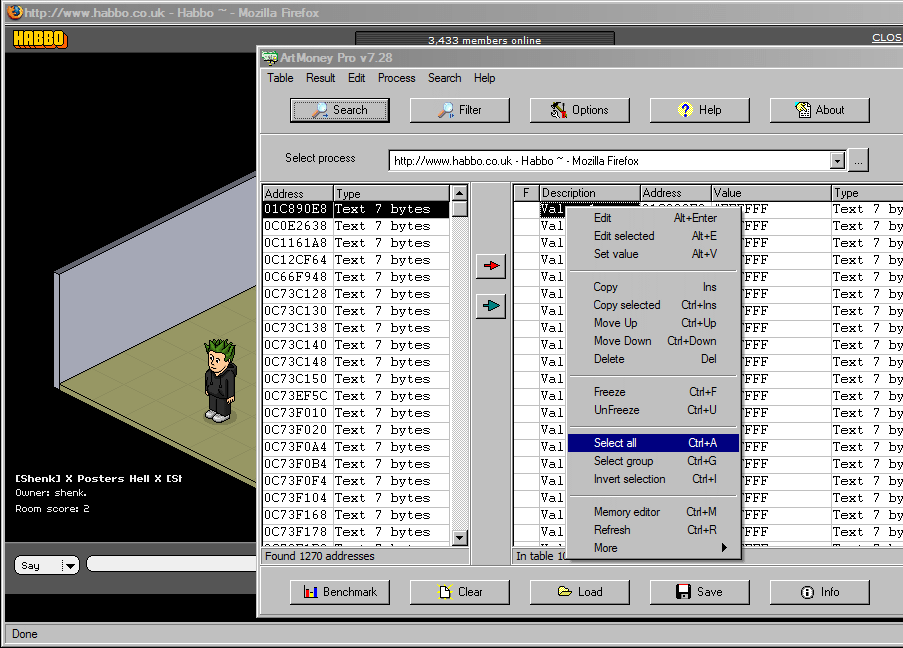Choose Select all in context menu
The width and height of the screenshot is (903, 648).
(654, 443)
